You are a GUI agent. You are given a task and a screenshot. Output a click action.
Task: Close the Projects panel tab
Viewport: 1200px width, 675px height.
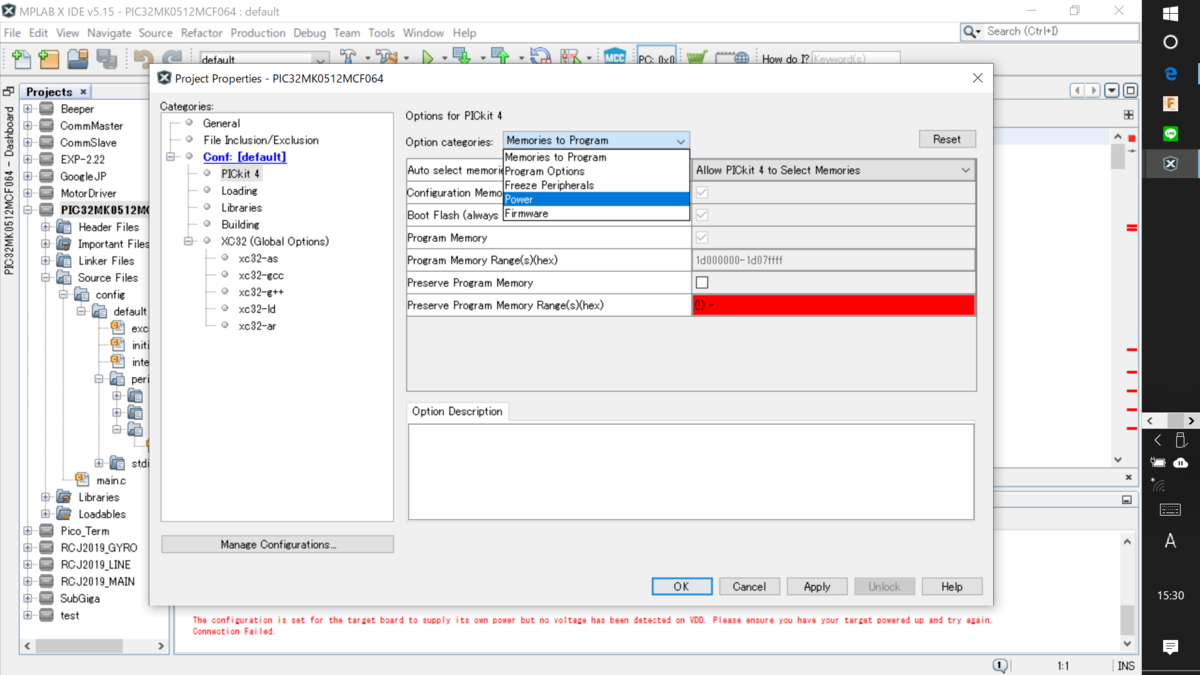coord(84,92)
